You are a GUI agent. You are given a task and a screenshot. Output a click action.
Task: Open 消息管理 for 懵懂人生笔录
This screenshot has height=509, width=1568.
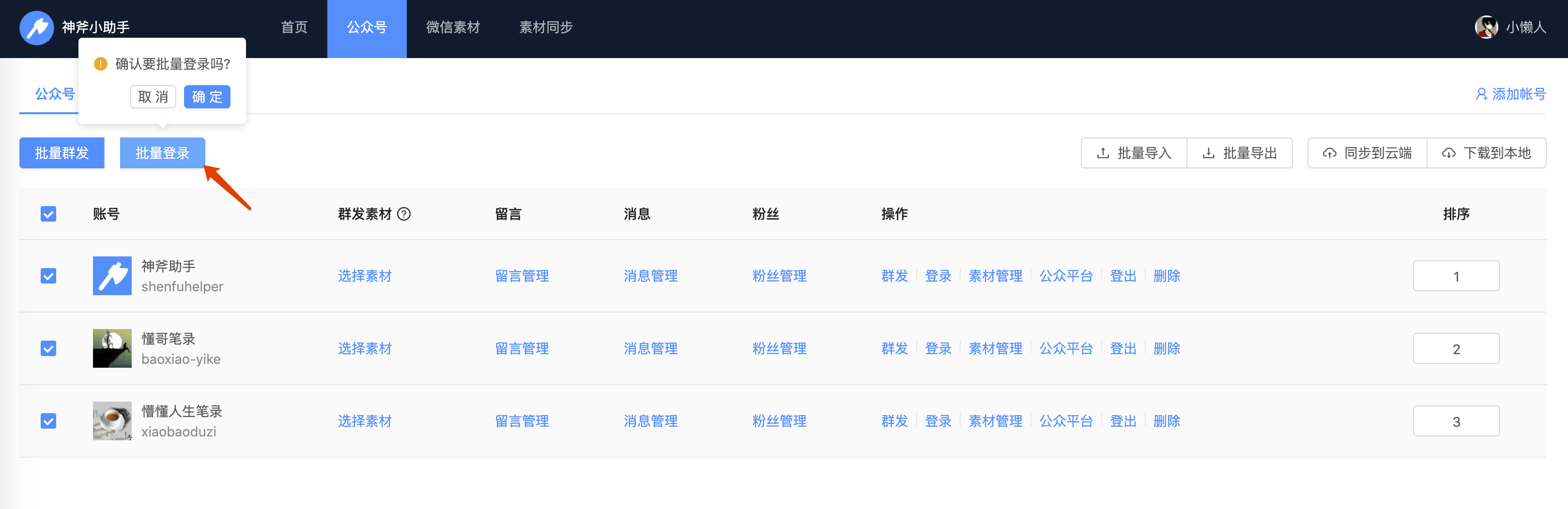coord(650,421)
